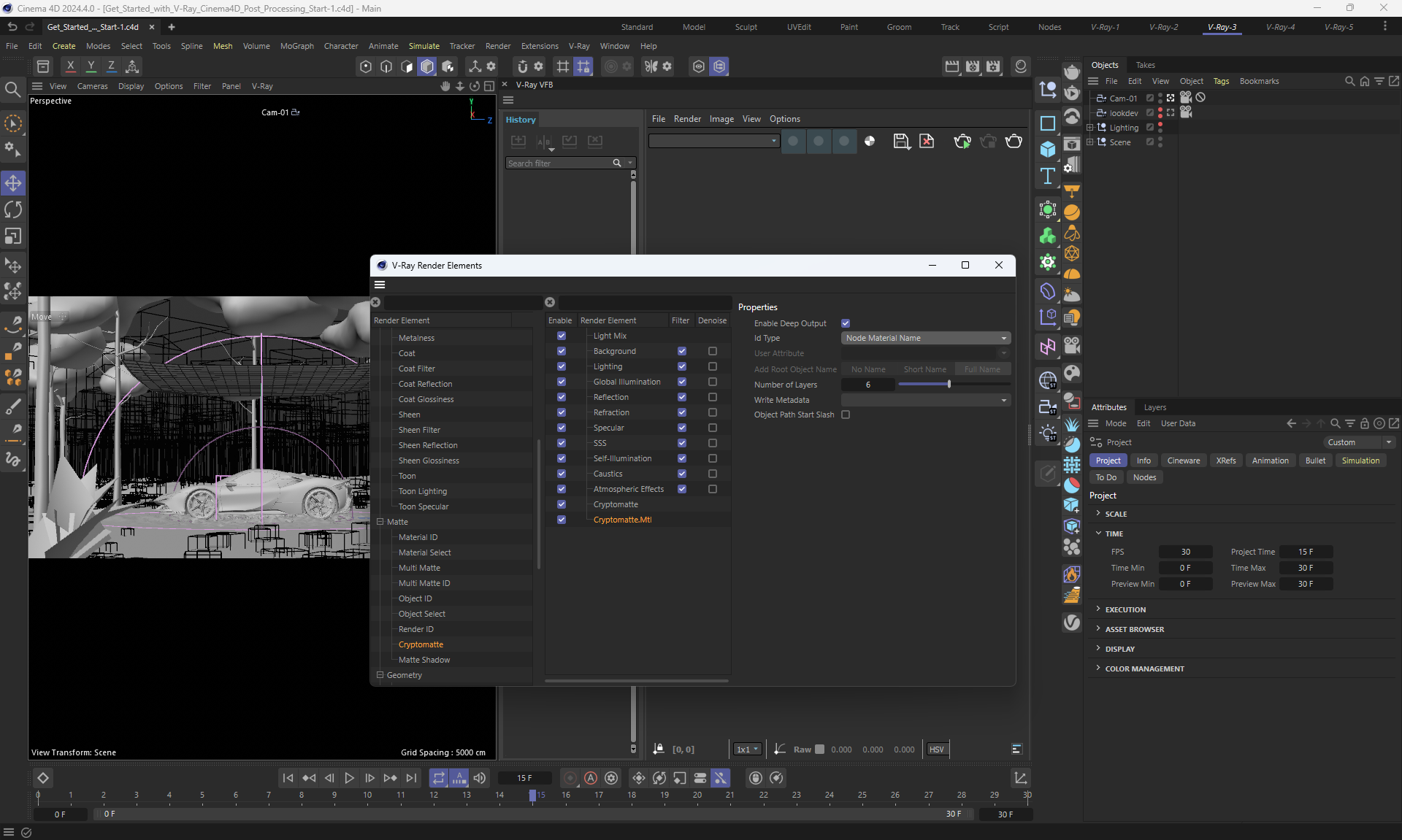Click the Text spline tool icon
The image size is (1402, 840).
(x=1048, y=176)
